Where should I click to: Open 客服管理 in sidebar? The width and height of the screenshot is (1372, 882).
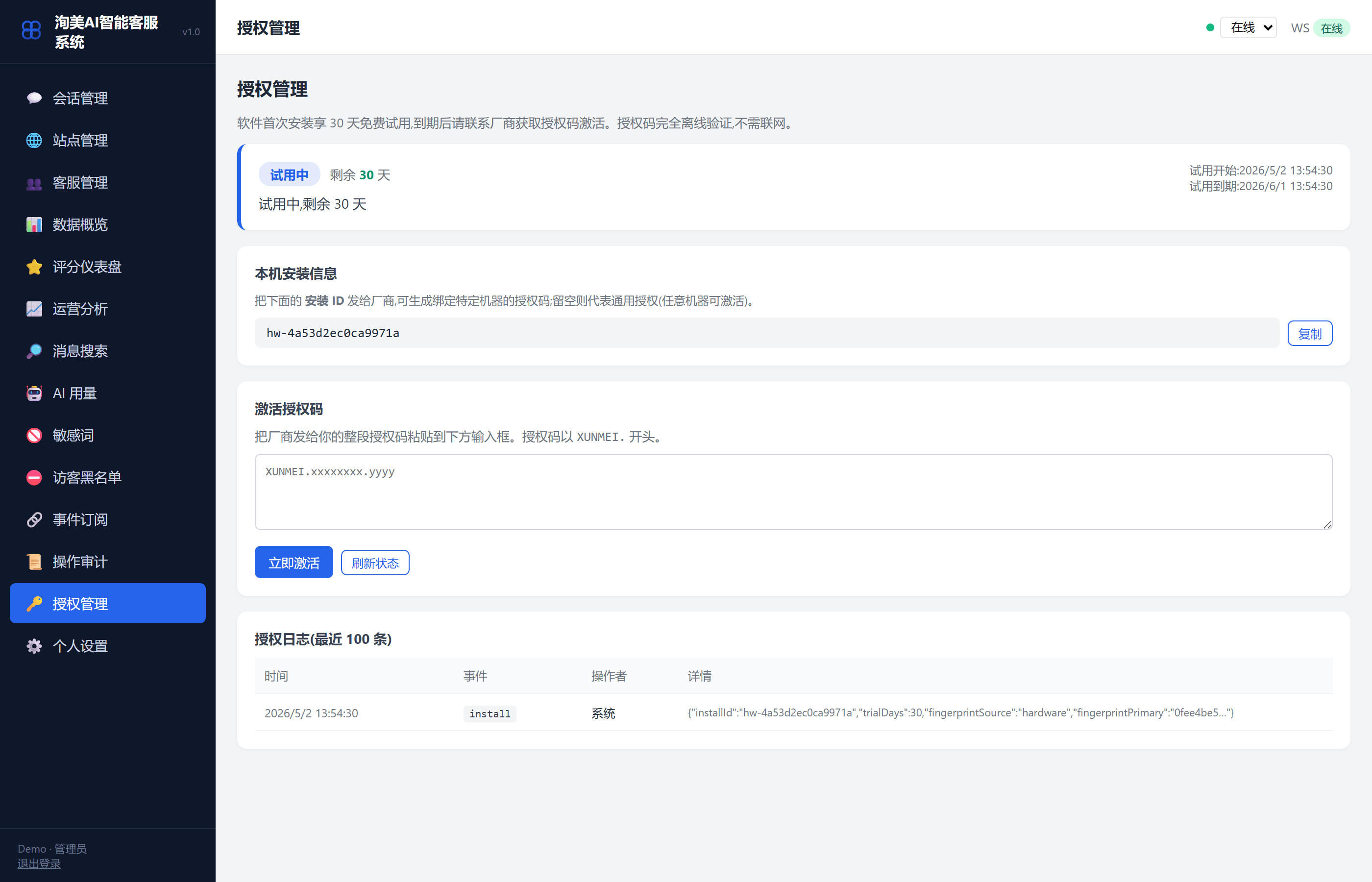108,183
